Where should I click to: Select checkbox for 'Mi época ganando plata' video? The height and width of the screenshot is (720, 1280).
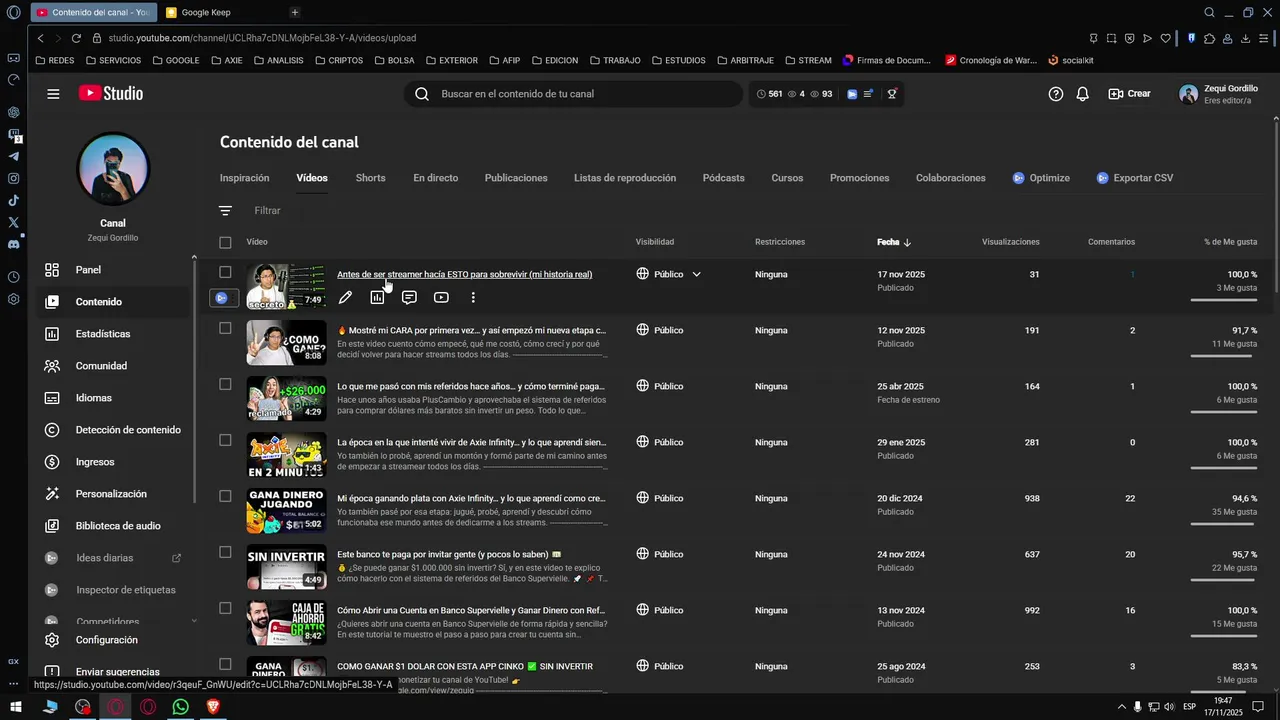coord(225,496)
